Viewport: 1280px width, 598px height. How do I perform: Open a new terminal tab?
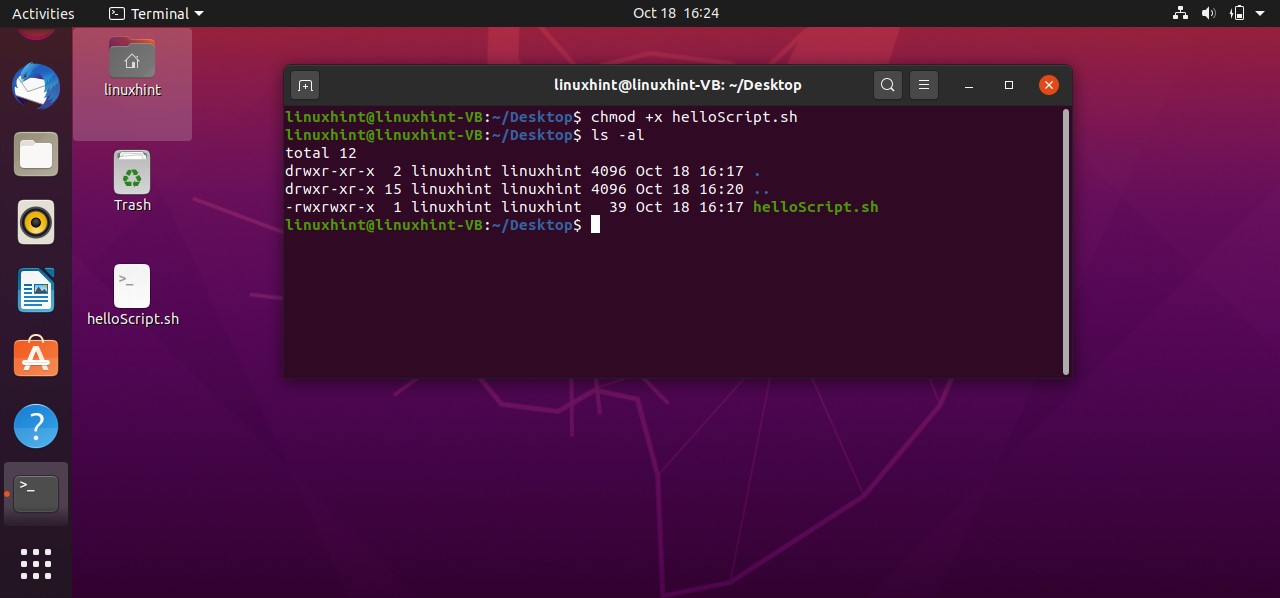(x=305, y=85)
